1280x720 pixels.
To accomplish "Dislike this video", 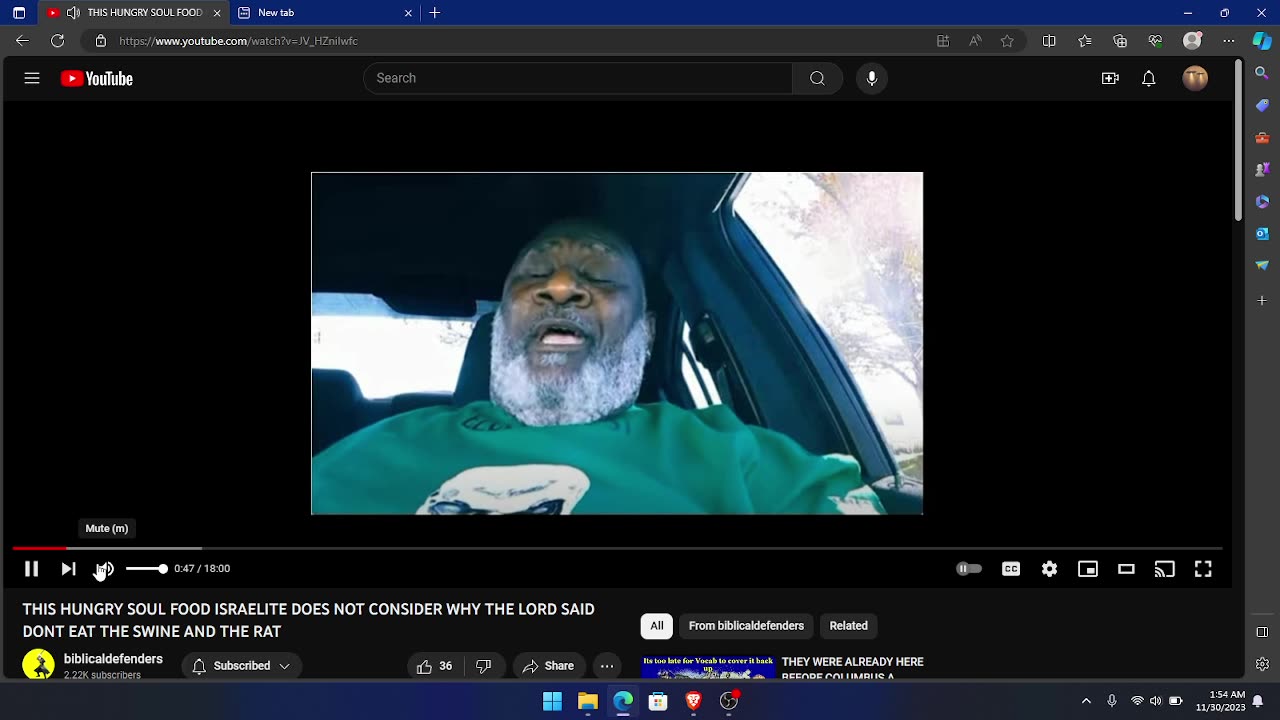I will click(x=484, y=666).
